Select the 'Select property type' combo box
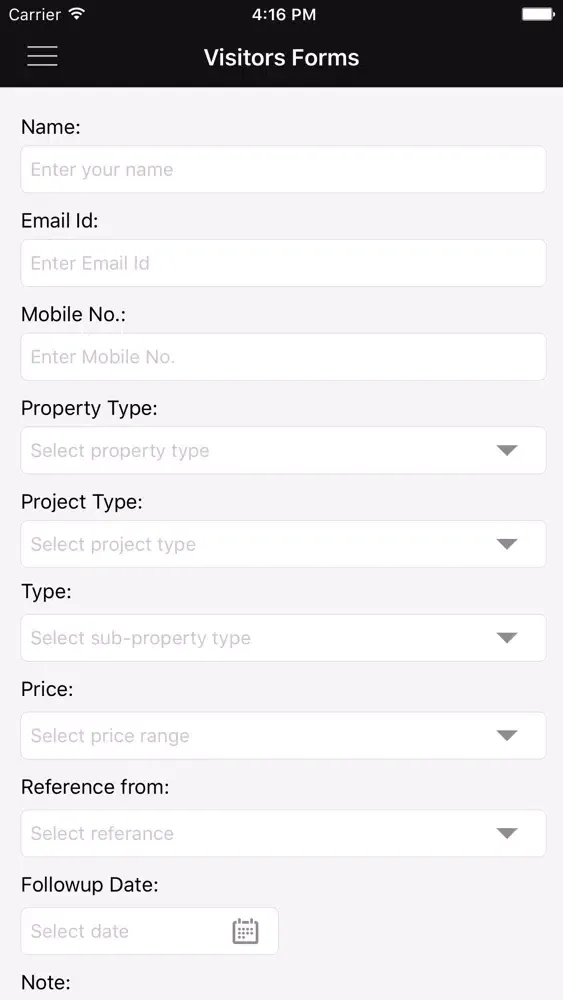Image resolution: width=563 pixels, height=1000 pixels. click(x=283, y=450)
